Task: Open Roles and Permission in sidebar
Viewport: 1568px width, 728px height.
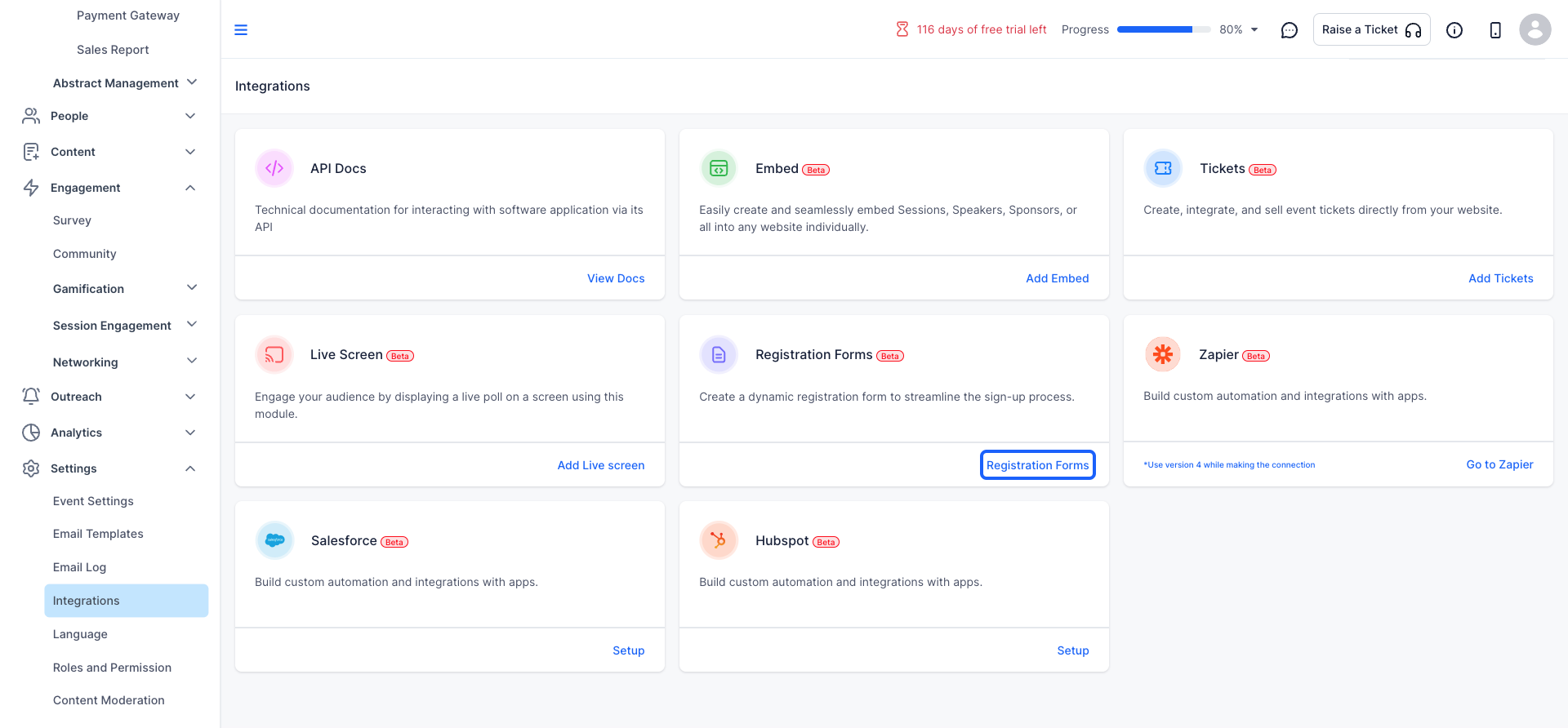Action: tap(112, 668)
